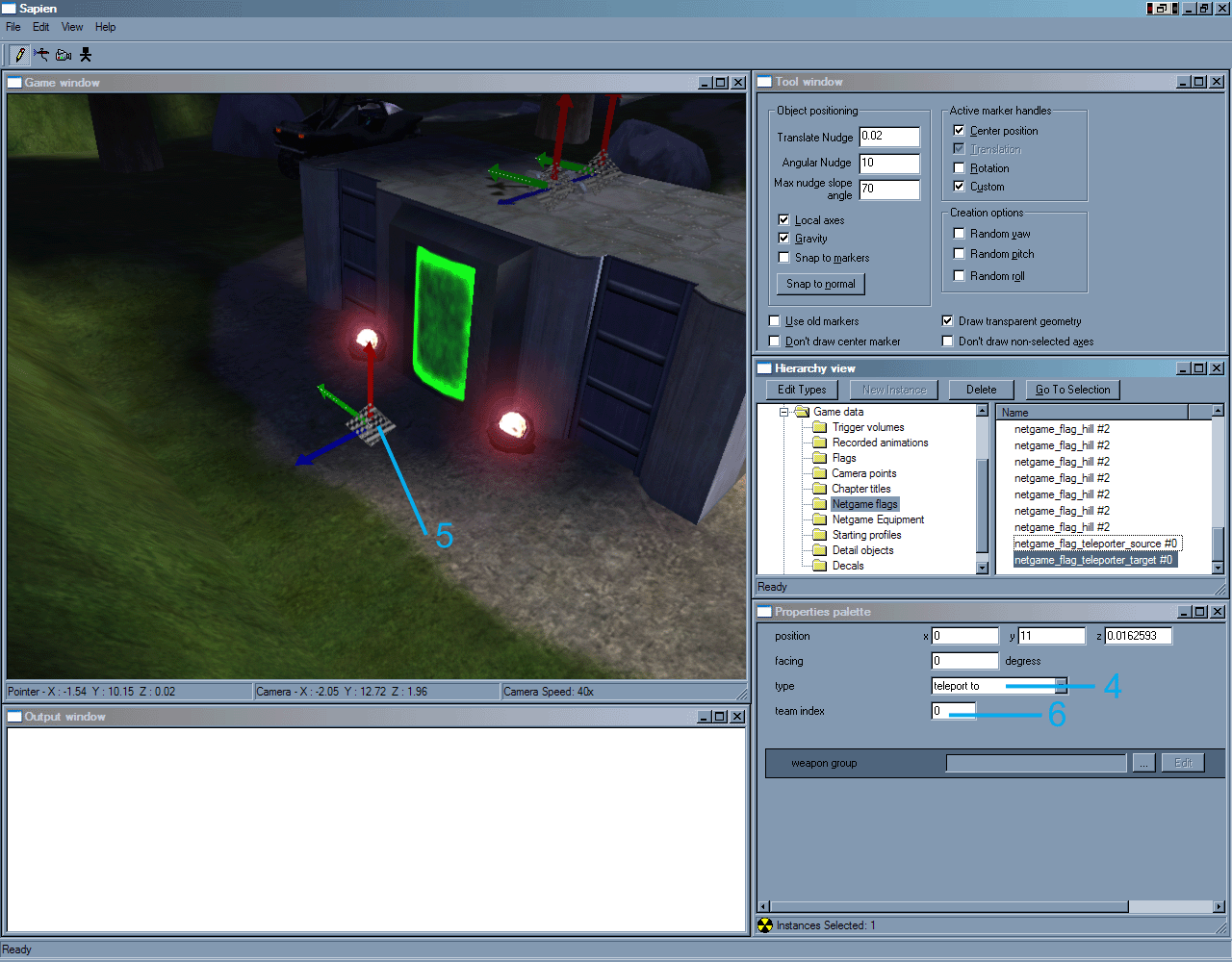Viewport: 1232px width, 962px height.
Task: Toggle the Local axes checkbox
Action: (783, 220)
